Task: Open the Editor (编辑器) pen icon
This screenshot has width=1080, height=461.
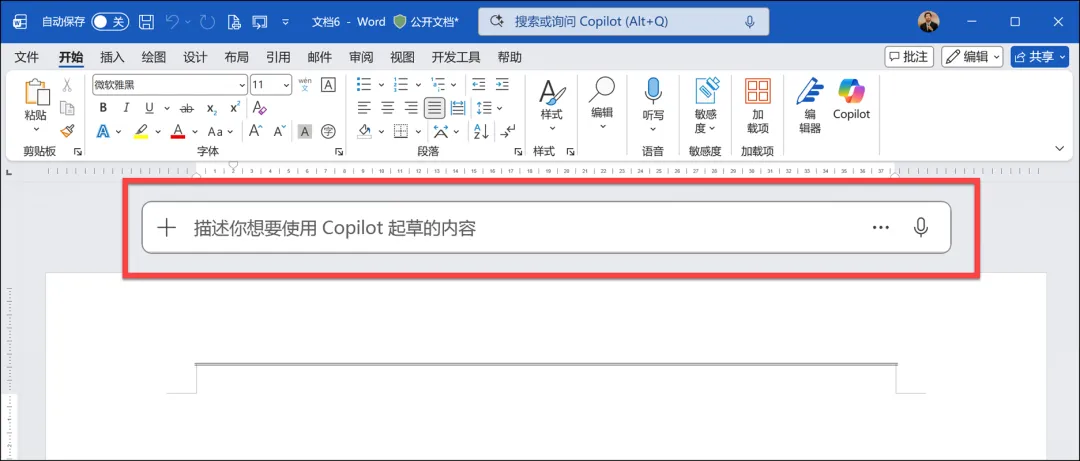Action: click(x=810, y=106)
